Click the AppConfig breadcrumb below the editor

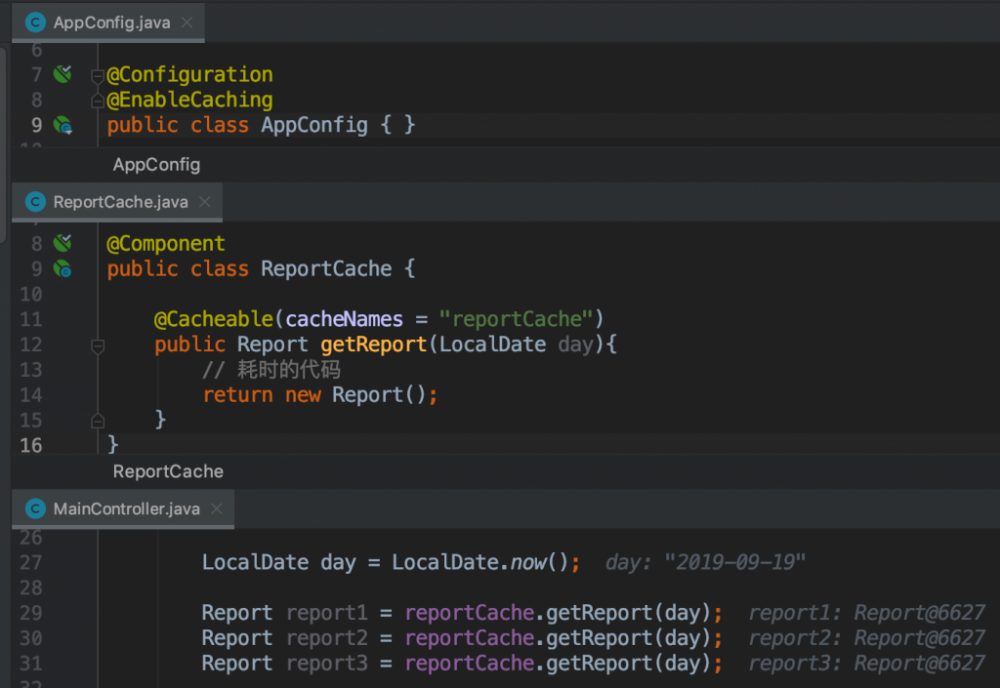pyautogui.click(x=156, y=164)
